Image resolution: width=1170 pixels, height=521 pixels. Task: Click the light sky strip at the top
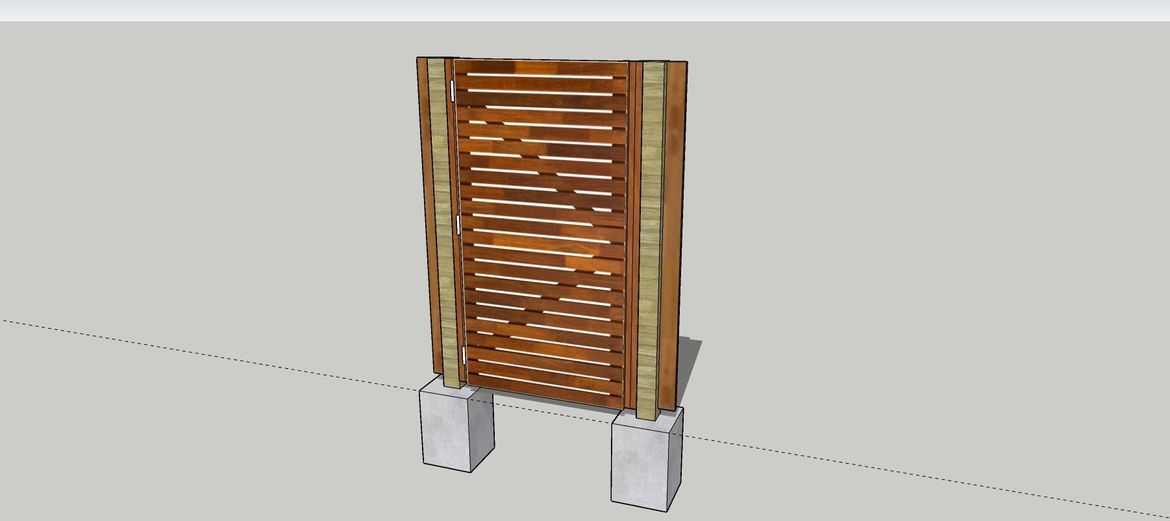585,10
